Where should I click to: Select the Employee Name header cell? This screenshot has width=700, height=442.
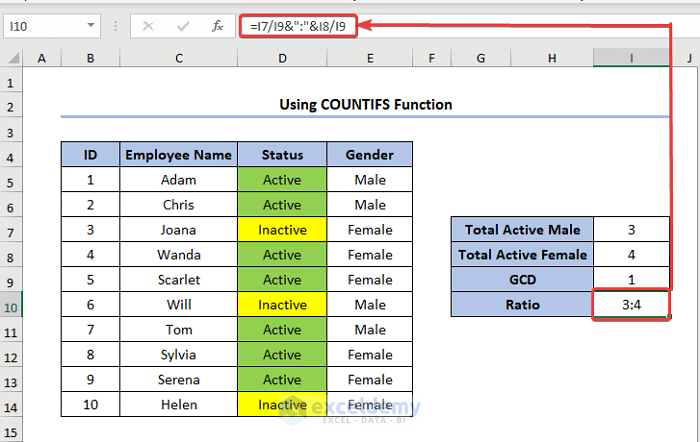click(x=179, y=155)
